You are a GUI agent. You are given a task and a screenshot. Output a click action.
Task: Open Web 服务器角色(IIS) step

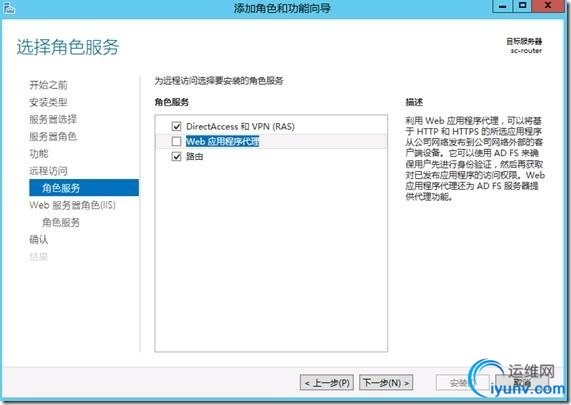(72, 205)
